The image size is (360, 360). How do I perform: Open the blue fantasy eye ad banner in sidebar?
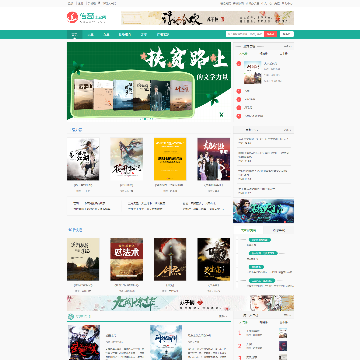tap(263, 211)
